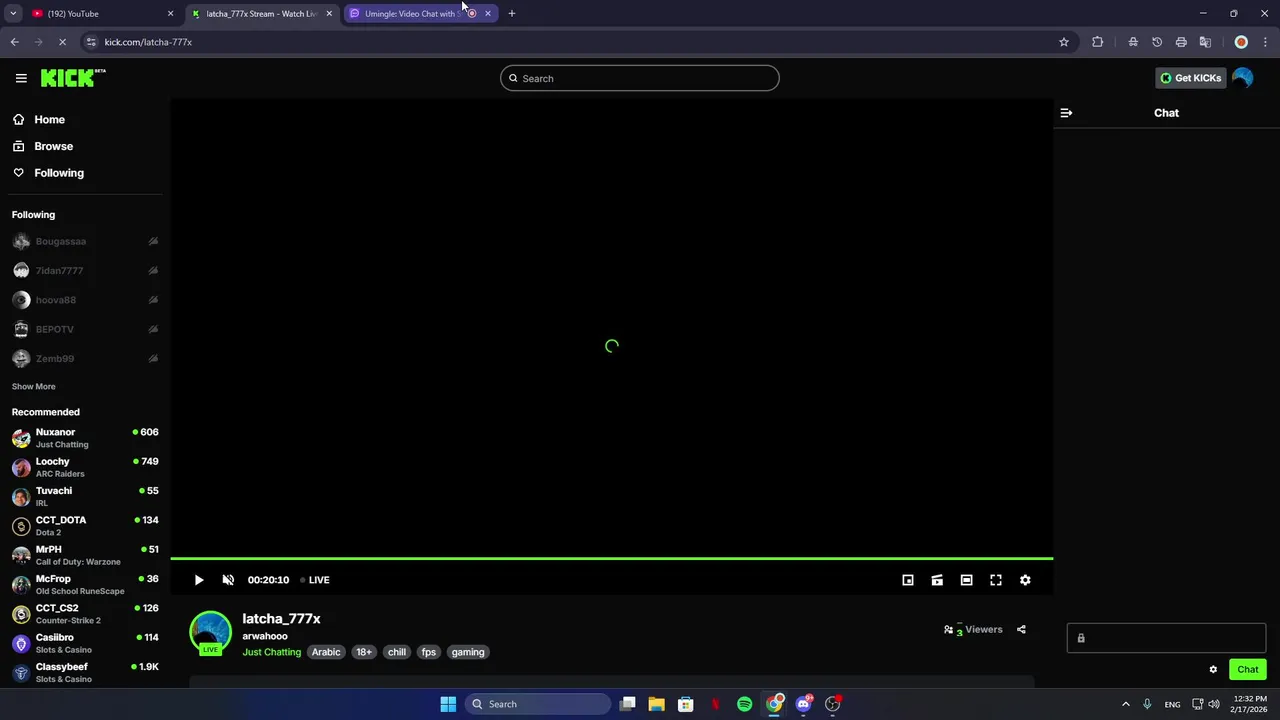The width and height of the screenshot is (1280, 720).
Task: Open offline followed channel Zemb99
Action: tap(85, 358)
